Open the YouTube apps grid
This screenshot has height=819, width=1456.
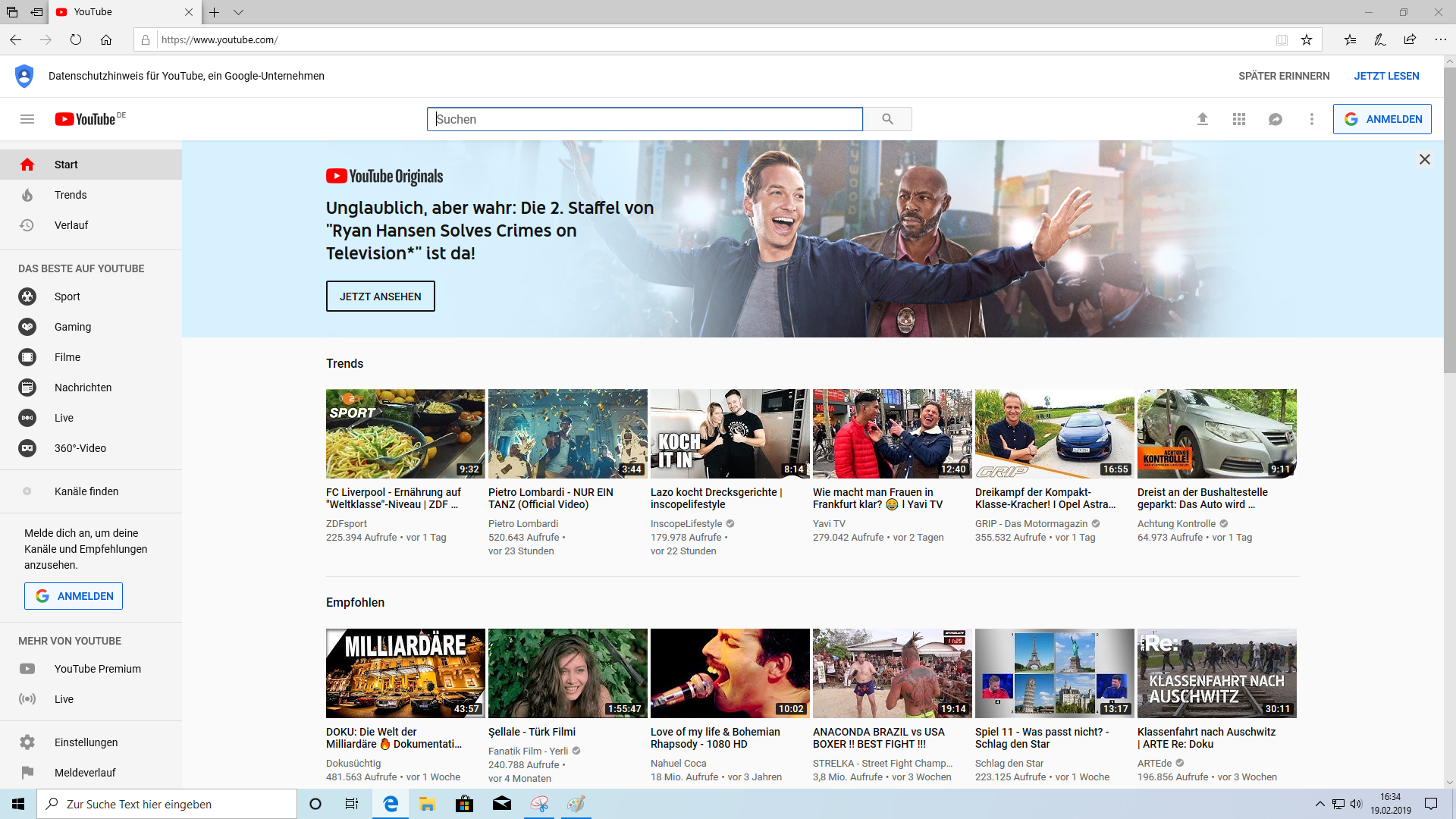point(1239,119)
